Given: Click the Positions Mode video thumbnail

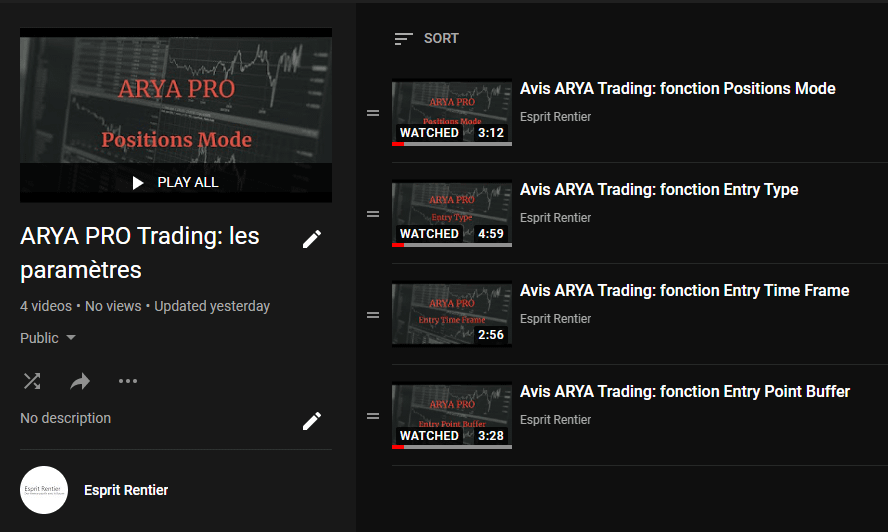Looking at the screenshot, I should tap(452, 112).
